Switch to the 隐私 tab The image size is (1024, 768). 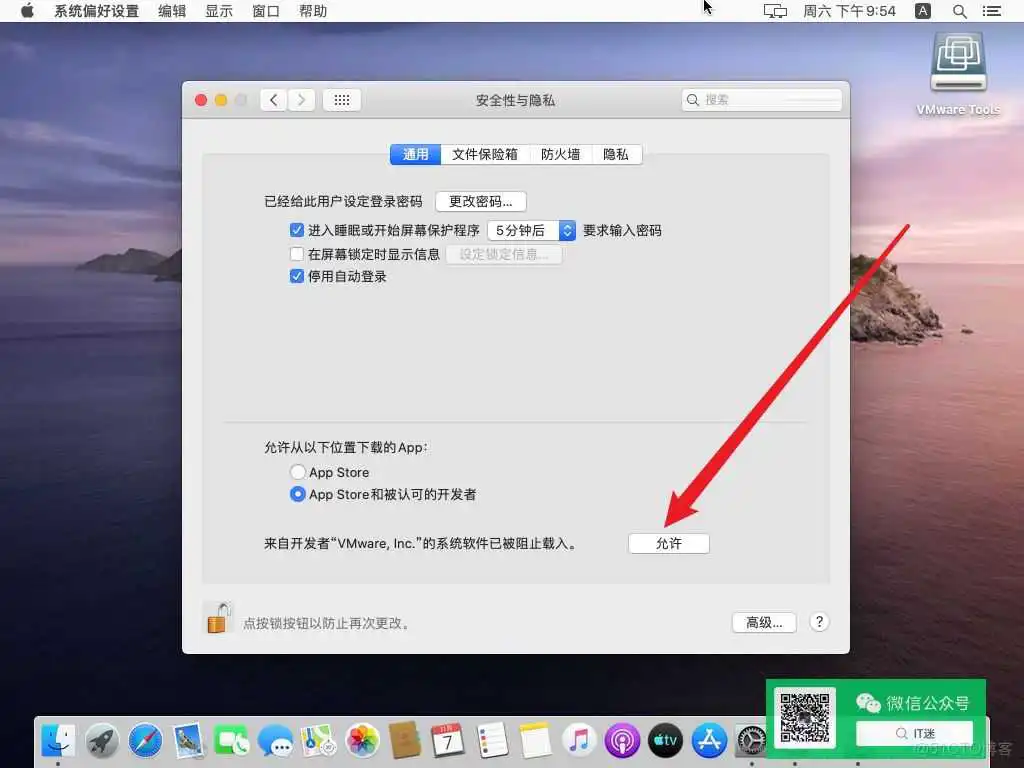pyautogui.click(x=617, y=154)
